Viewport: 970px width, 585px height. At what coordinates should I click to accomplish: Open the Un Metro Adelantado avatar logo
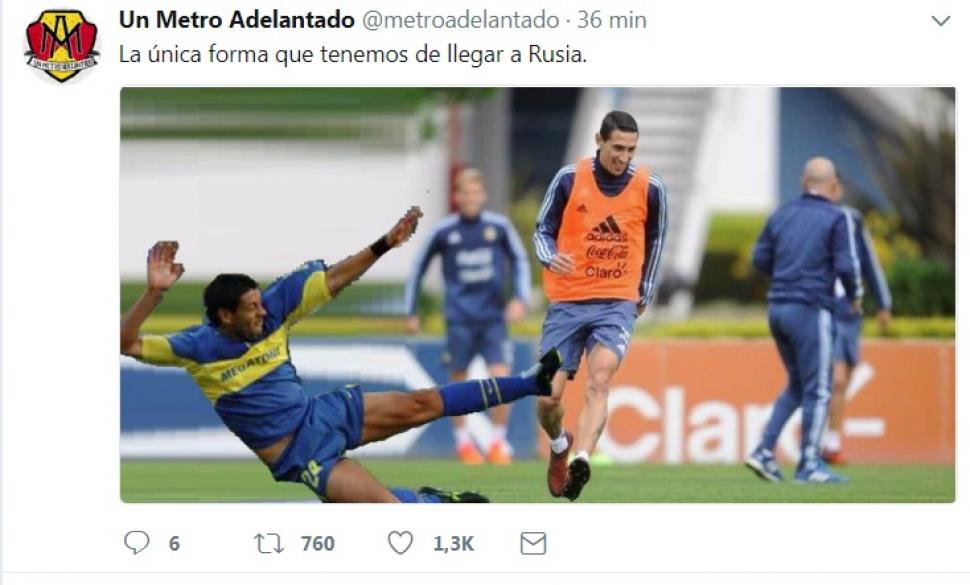61,46
